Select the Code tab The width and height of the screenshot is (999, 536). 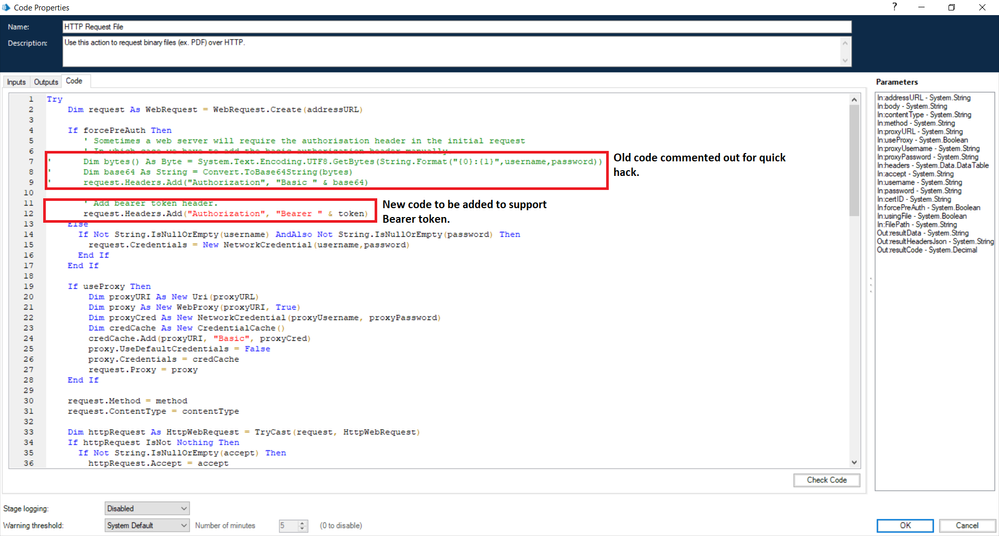pos(74,81)
